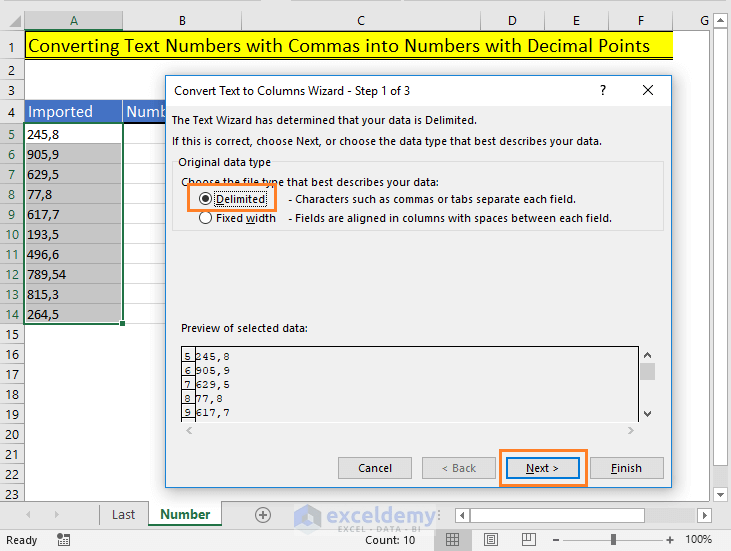Click cell containing 815,3
The width and height of the screenshot is (731, 551).
click(x=74, y=295)
